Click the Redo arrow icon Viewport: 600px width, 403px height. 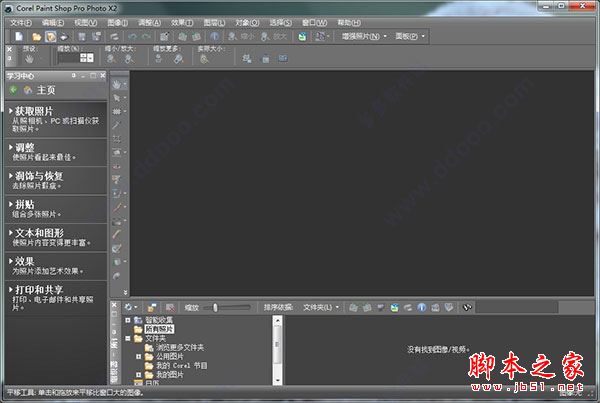tap(146, 37)
